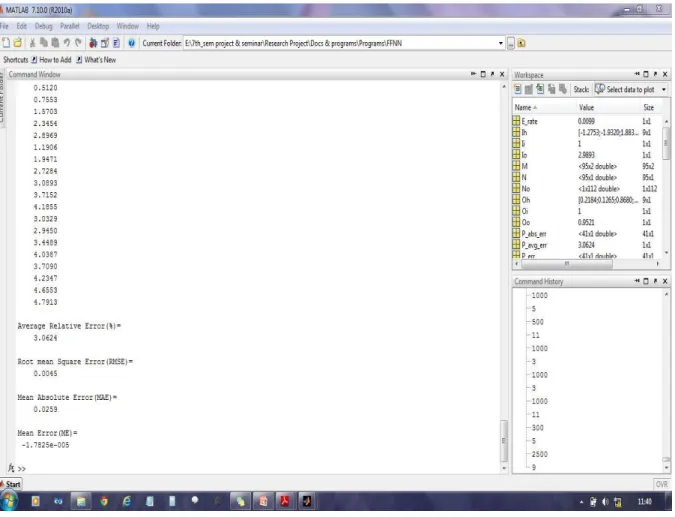Select 500 entry in Command History
Image resolution: width=675 pixels, height=517 pixels.
click(x=538, y=322)
